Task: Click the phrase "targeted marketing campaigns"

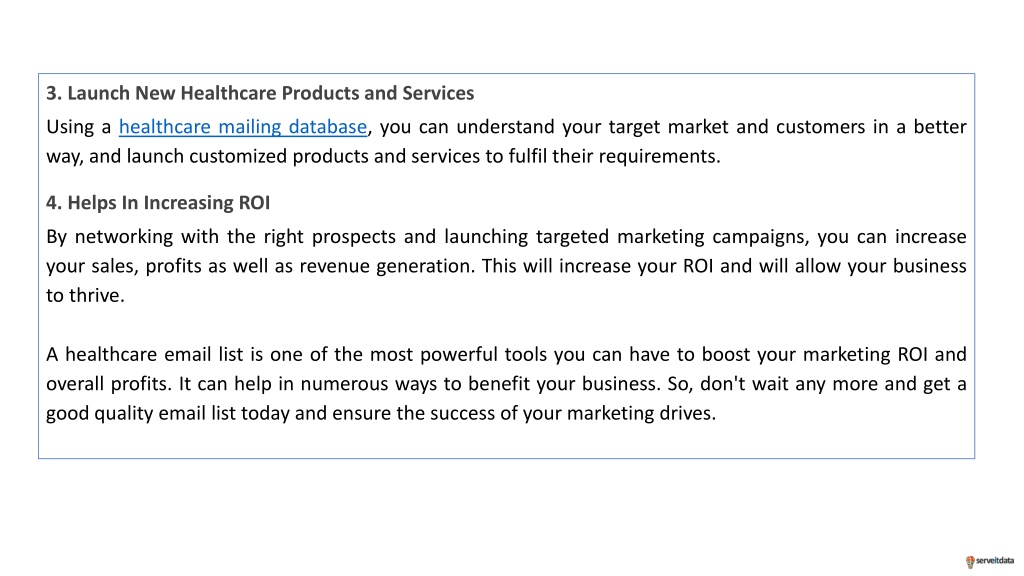Action: pyautogui.click(x=673, y=236)
